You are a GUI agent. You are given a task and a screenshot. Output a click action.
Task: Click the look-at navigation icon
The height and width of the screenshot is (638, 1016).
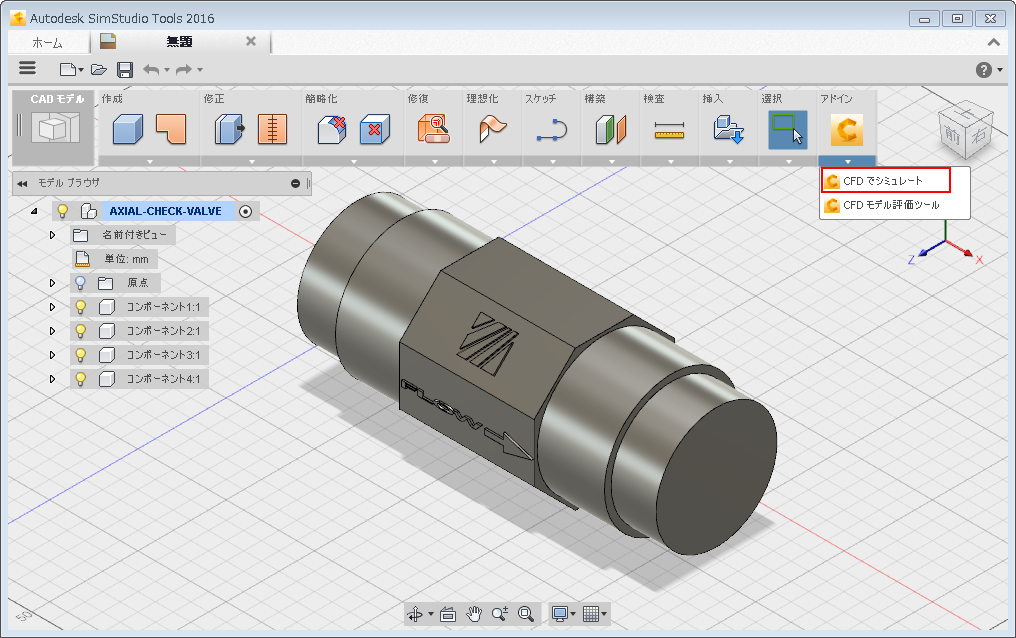[448, 613]
